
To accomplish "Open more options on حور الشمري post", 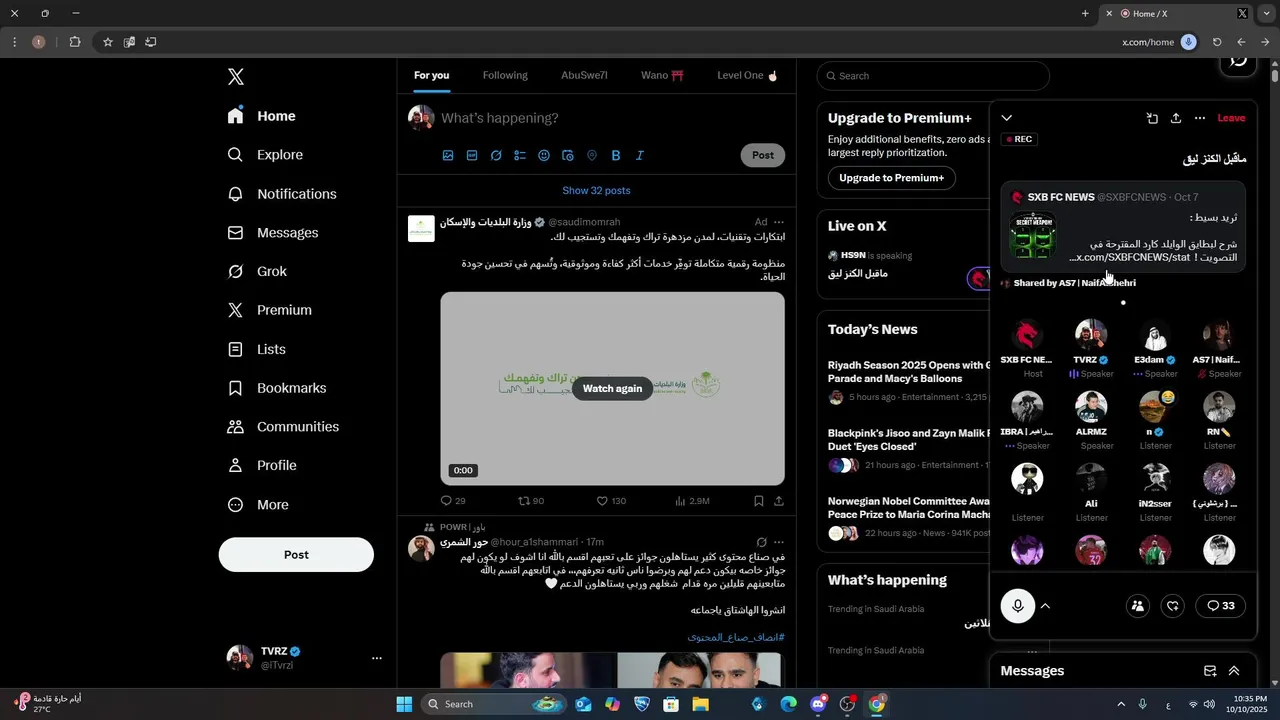I will (x=779, y=542).
